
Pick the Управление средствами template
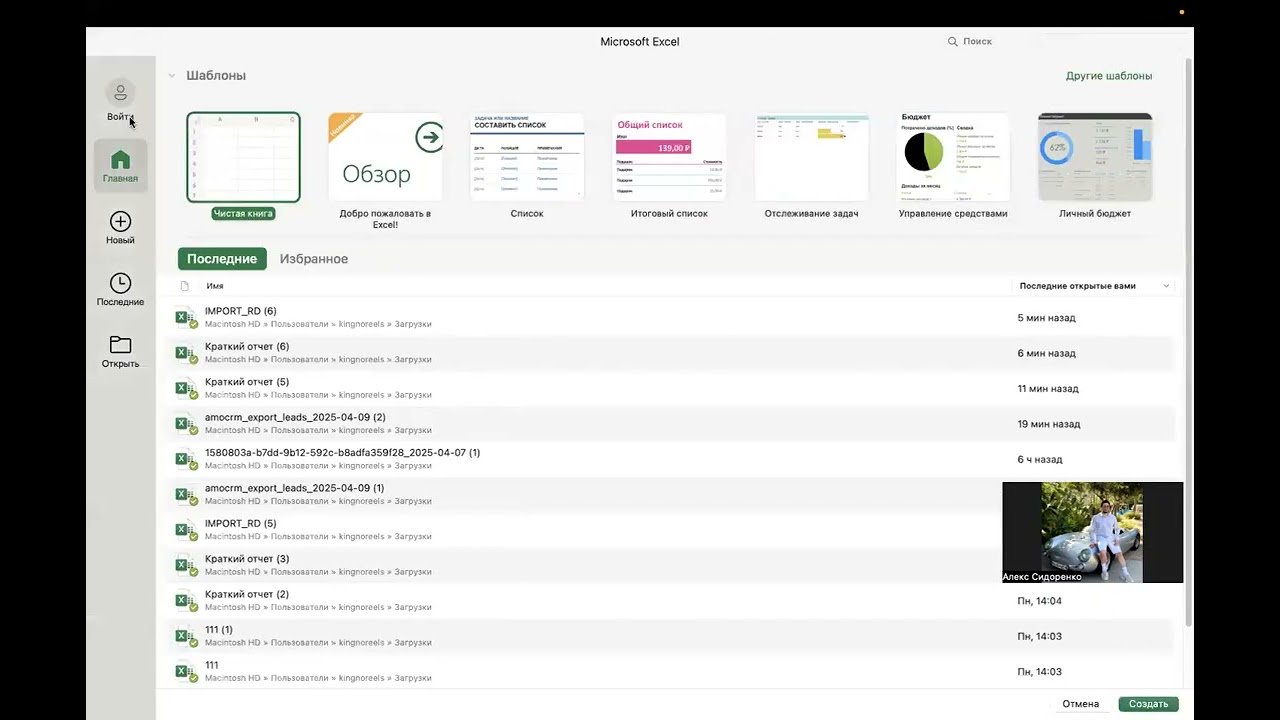point(953,157)
